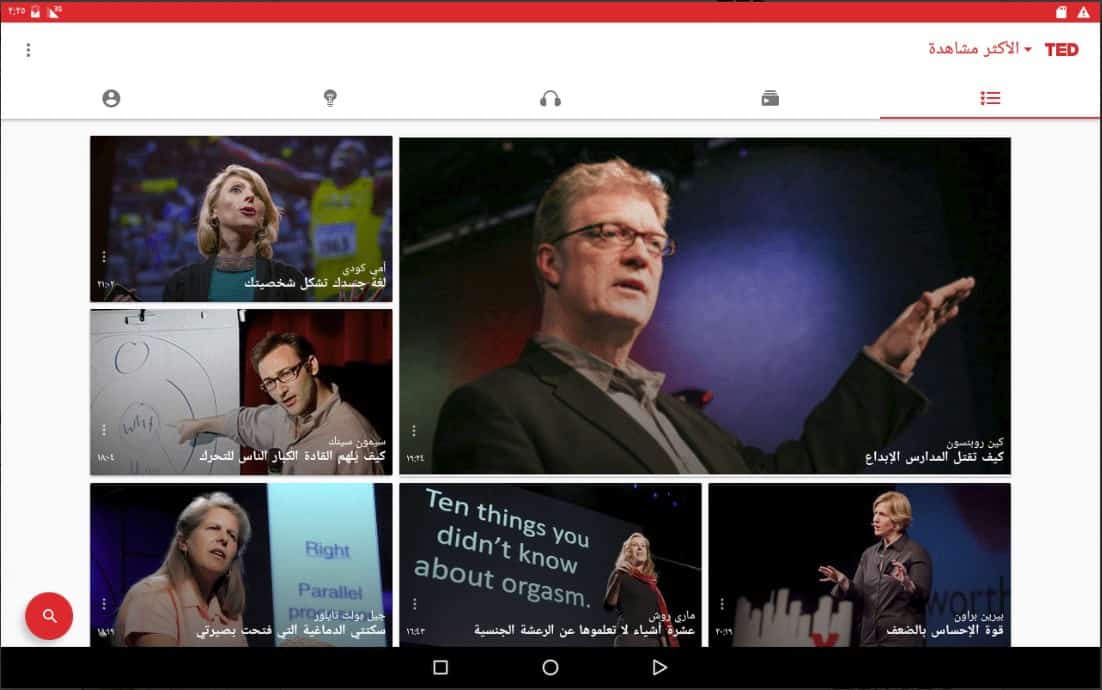Click the TED logo

(1061, 49)
